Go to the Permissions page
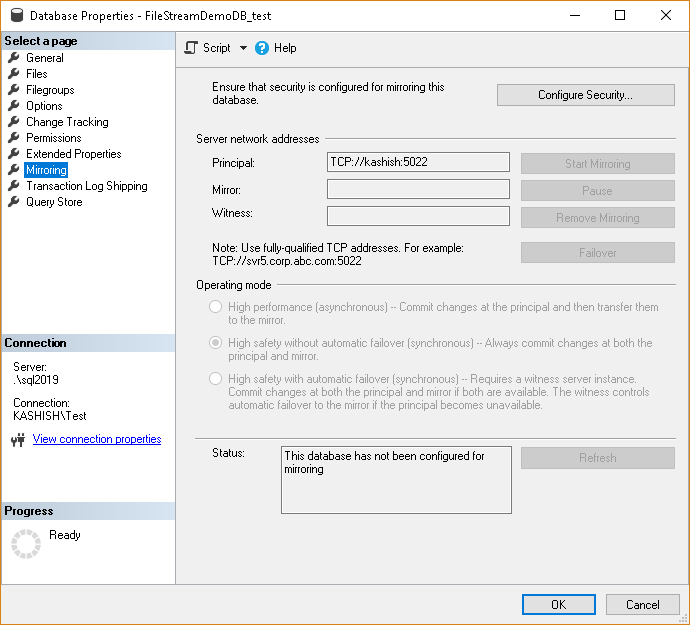Viewport: 690px width, 625px height. tap(53, 138)
